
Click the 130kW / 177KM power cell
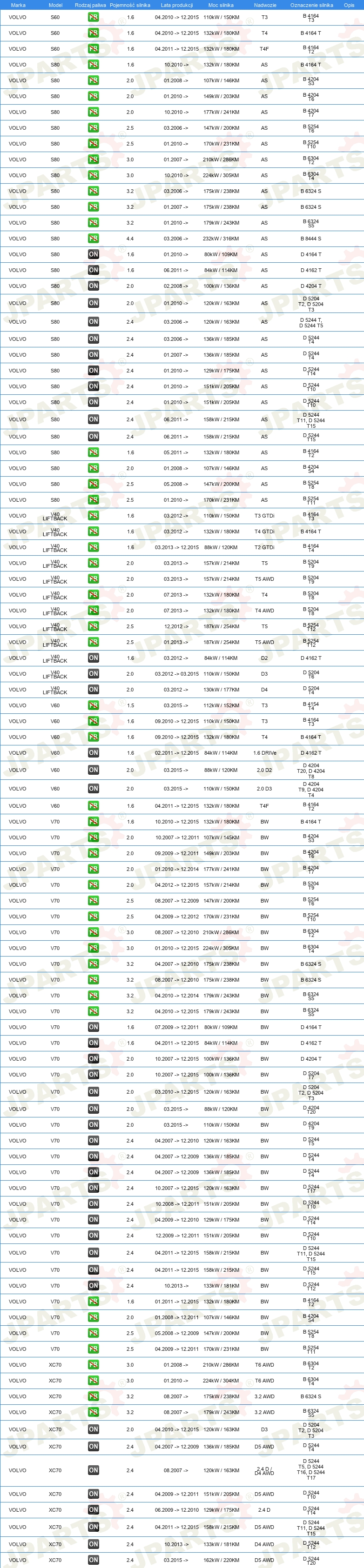(x=221, y=690)
